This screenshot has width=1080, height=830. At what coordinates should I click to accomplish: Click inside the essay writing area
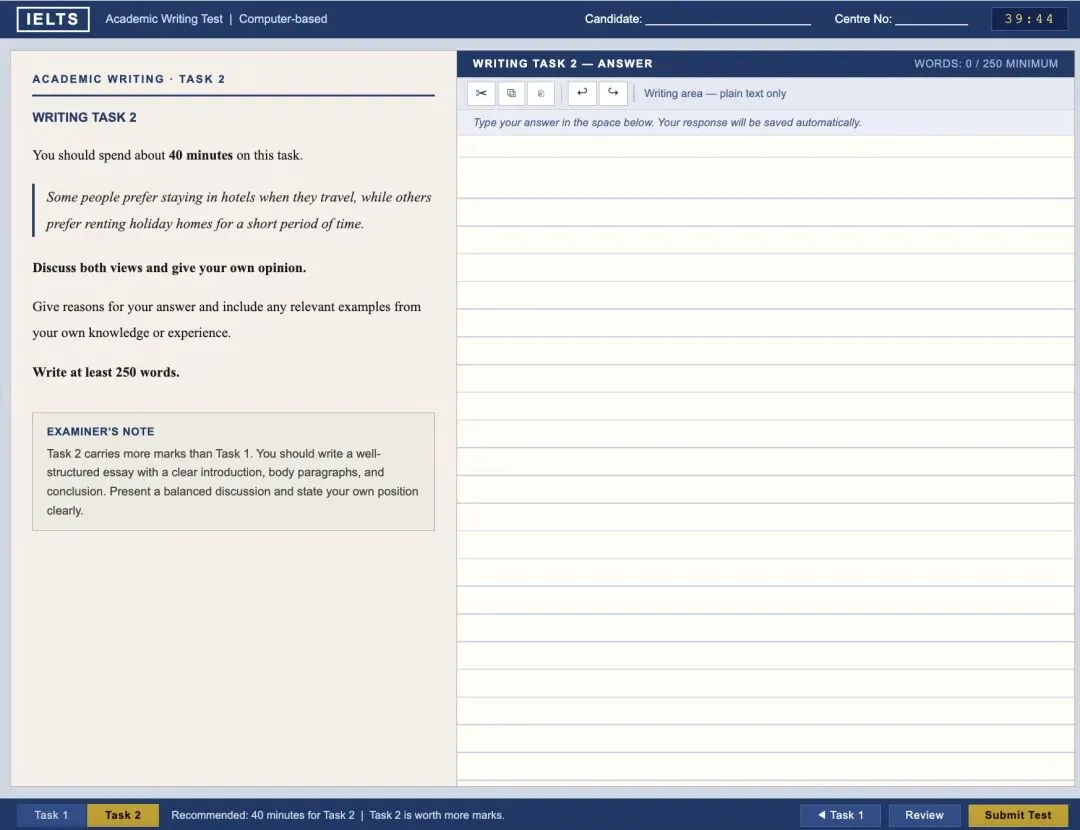click(765, 460)
